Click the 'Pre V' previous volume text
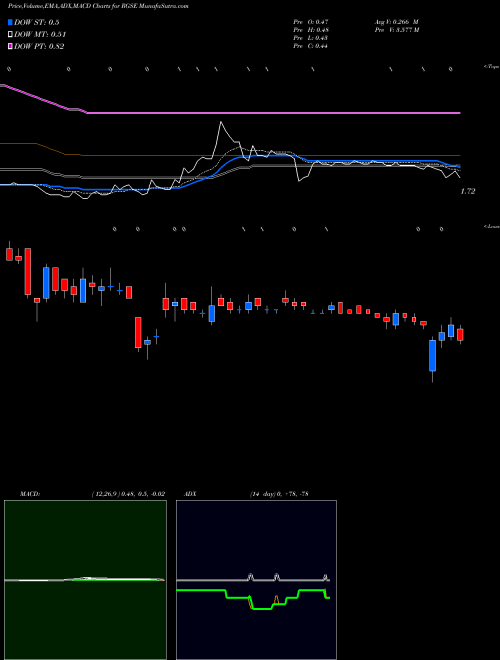Image resolution: width=500 pixels, height=660 pixels. point(396,30)
